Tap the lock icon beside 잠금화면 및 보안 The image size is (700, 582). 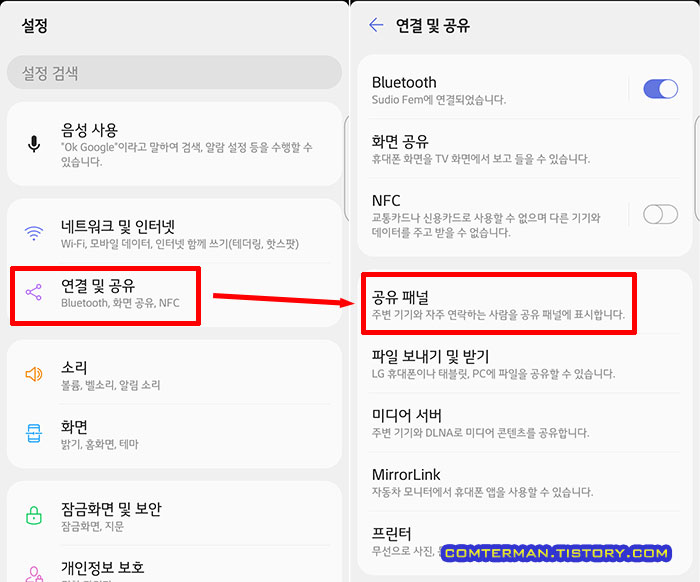[x=34, y=515]
